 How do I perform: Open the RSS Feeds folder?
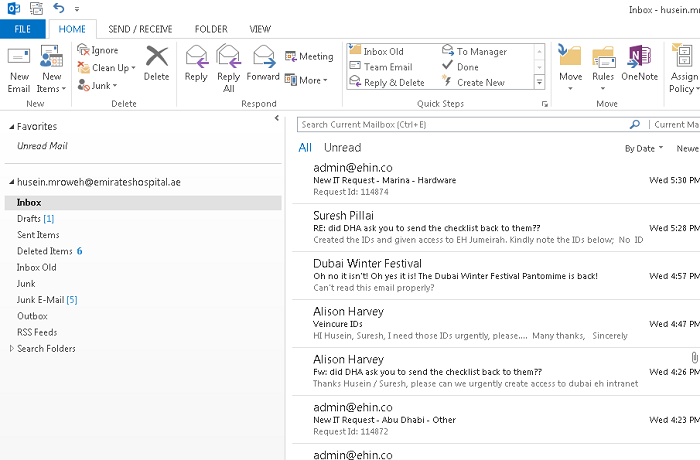(37, 332)
